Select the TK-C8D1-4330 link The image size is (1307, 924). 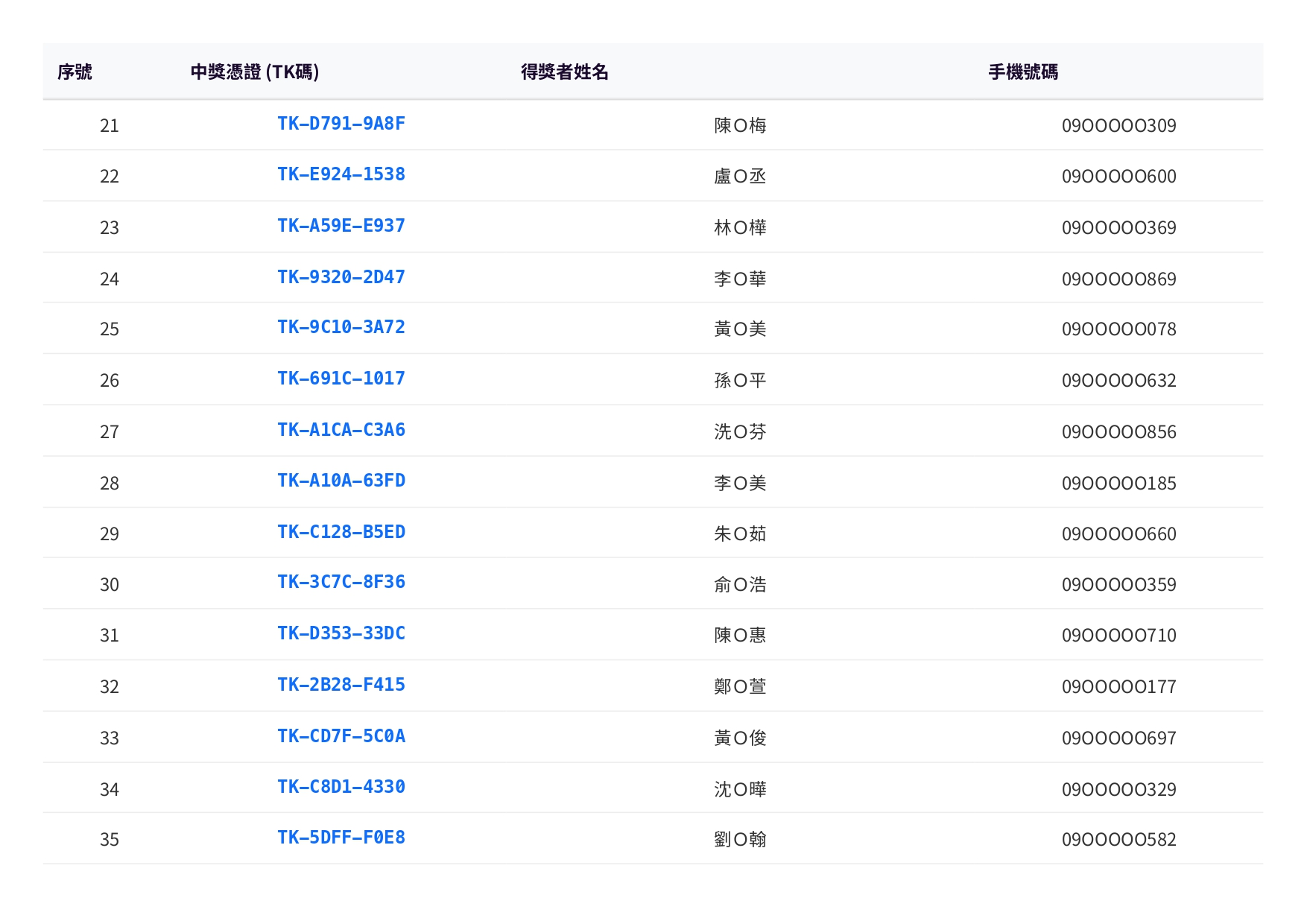coord(341,787)
